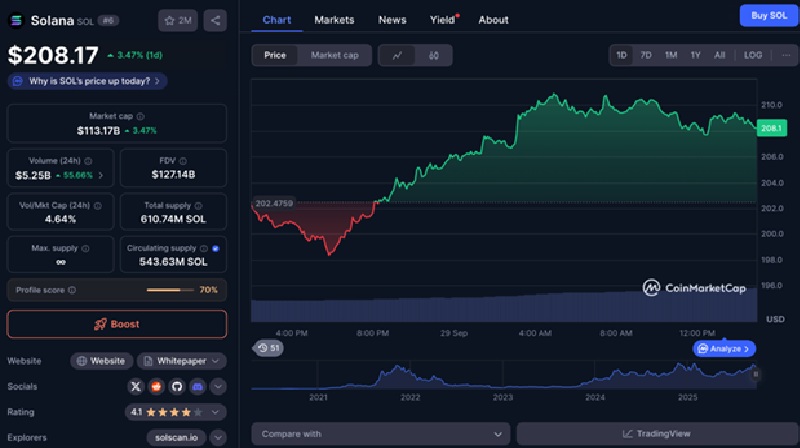Viewport: 800px width, 448px height.
Task: Switch to candlestick chart view icon
Action: [x=433, y=56]
